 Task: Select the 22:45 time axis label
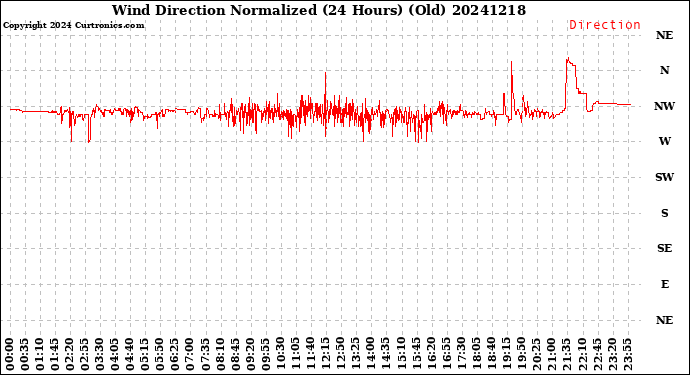[597, 355]
